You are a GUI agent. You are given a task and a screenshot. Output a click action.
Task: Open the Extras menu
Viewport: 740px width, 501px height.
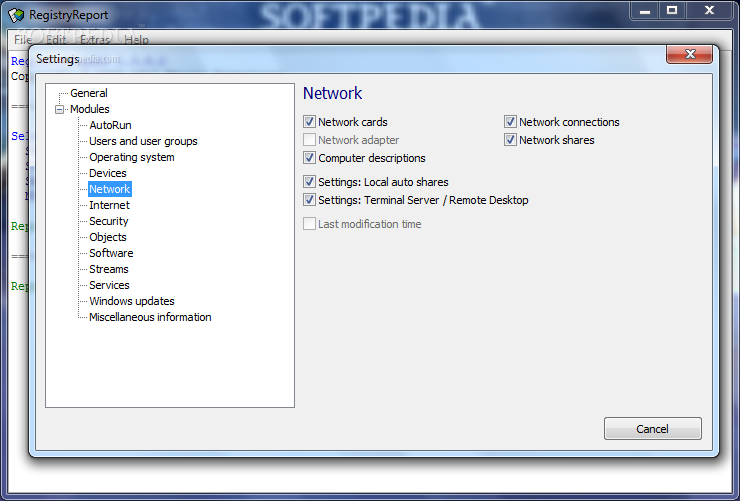95,40
